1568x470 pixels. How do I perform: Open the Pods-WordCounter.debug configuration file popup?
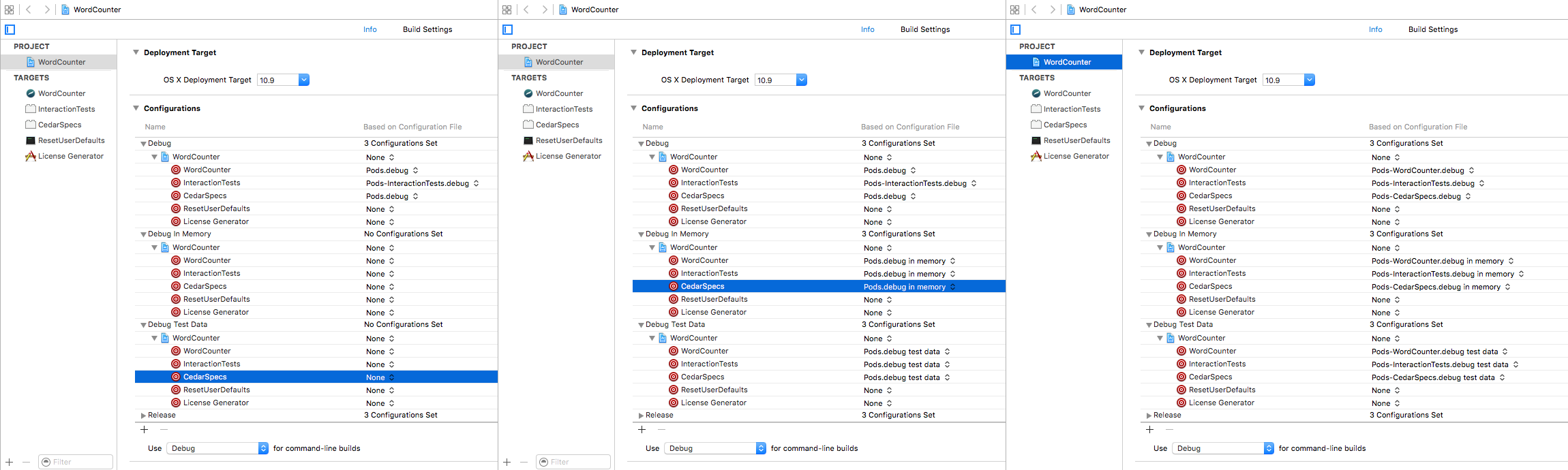(x=1423, y=170)
